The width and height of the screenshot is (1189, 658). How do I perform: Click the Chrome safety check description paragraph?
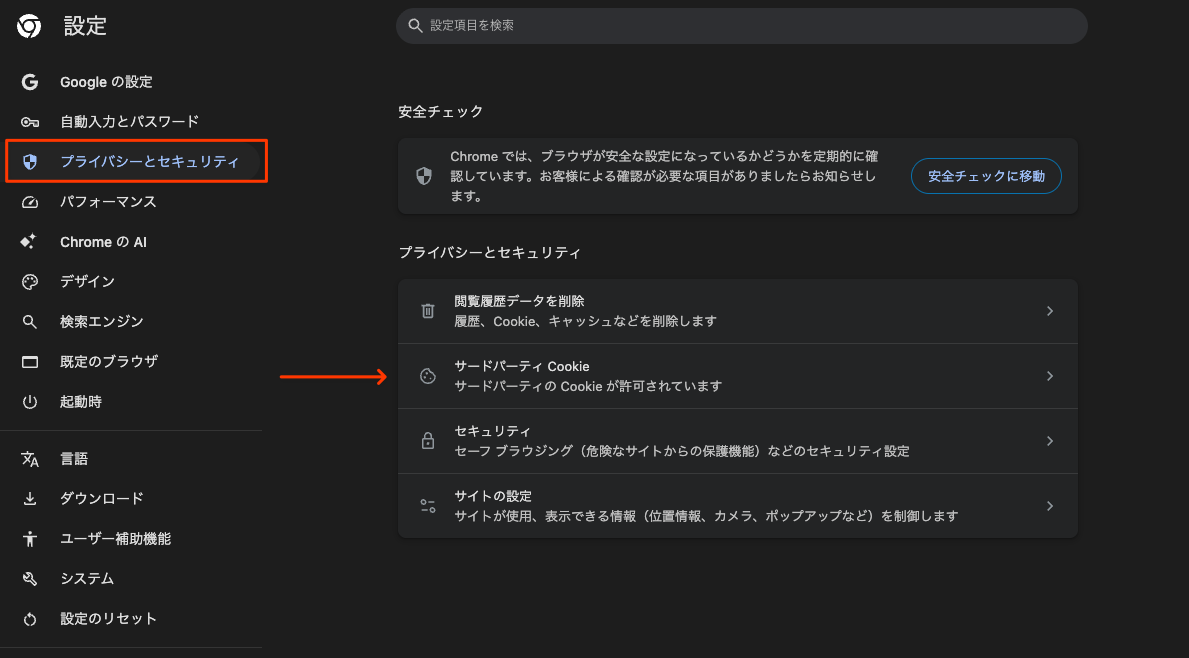pyautogui.click(x=665, y=176)
